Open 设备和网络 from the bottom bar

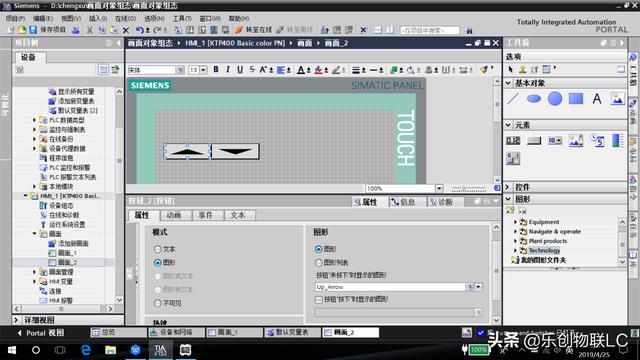[176, 333]
